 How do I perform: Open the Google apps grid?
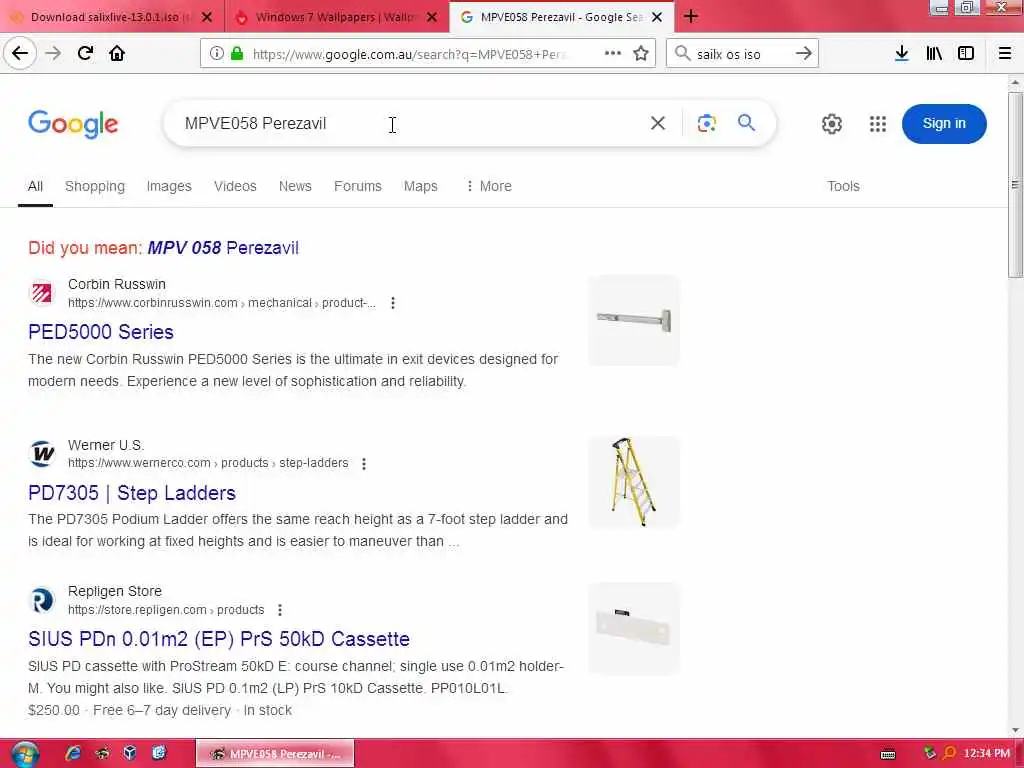tap(878, 124)
